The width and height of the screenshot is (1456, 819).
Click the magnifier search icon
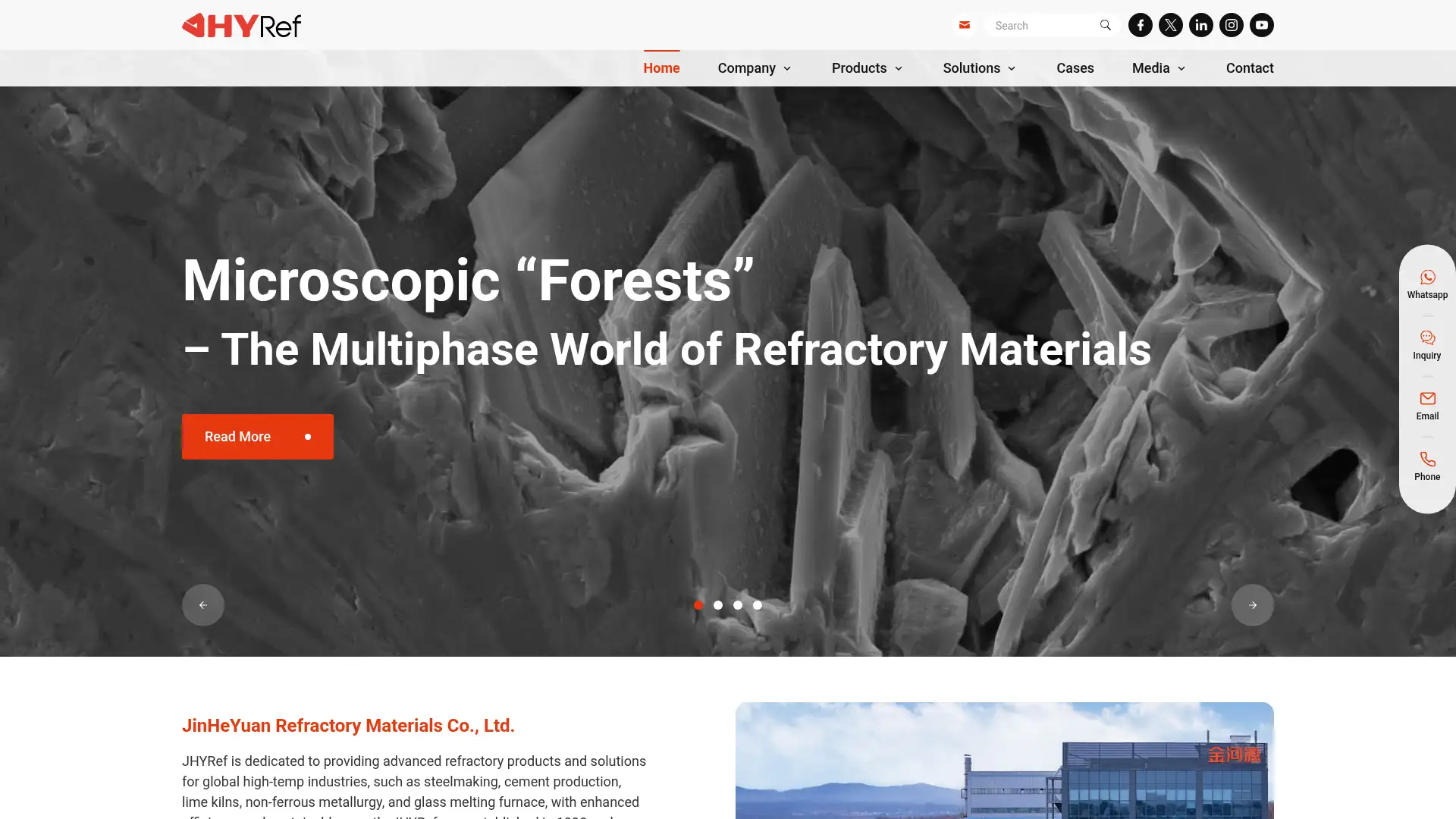tap(1105, 25)
